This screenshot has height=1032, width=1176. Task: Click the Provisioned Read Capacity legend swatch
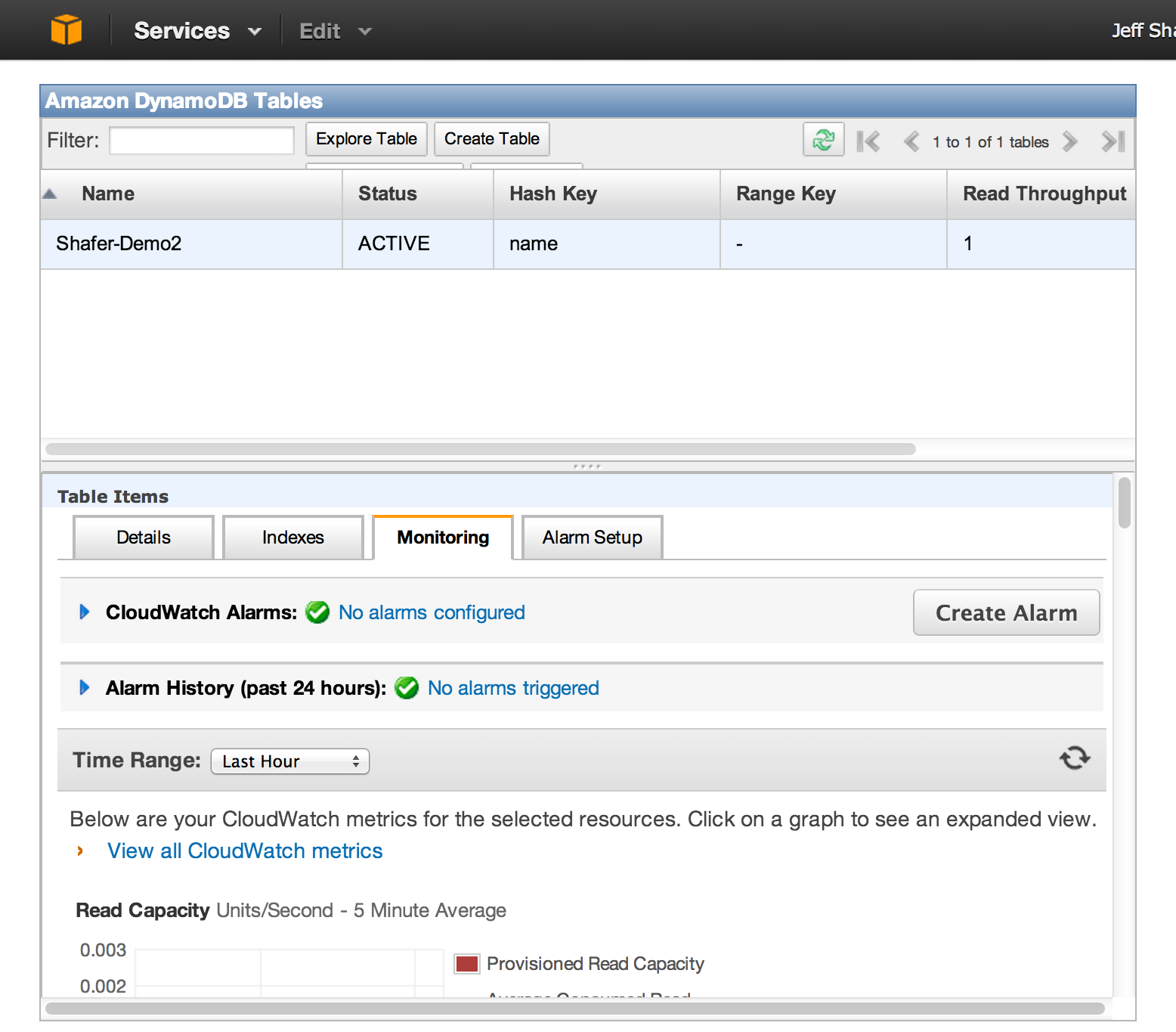[x=466, y=963]
